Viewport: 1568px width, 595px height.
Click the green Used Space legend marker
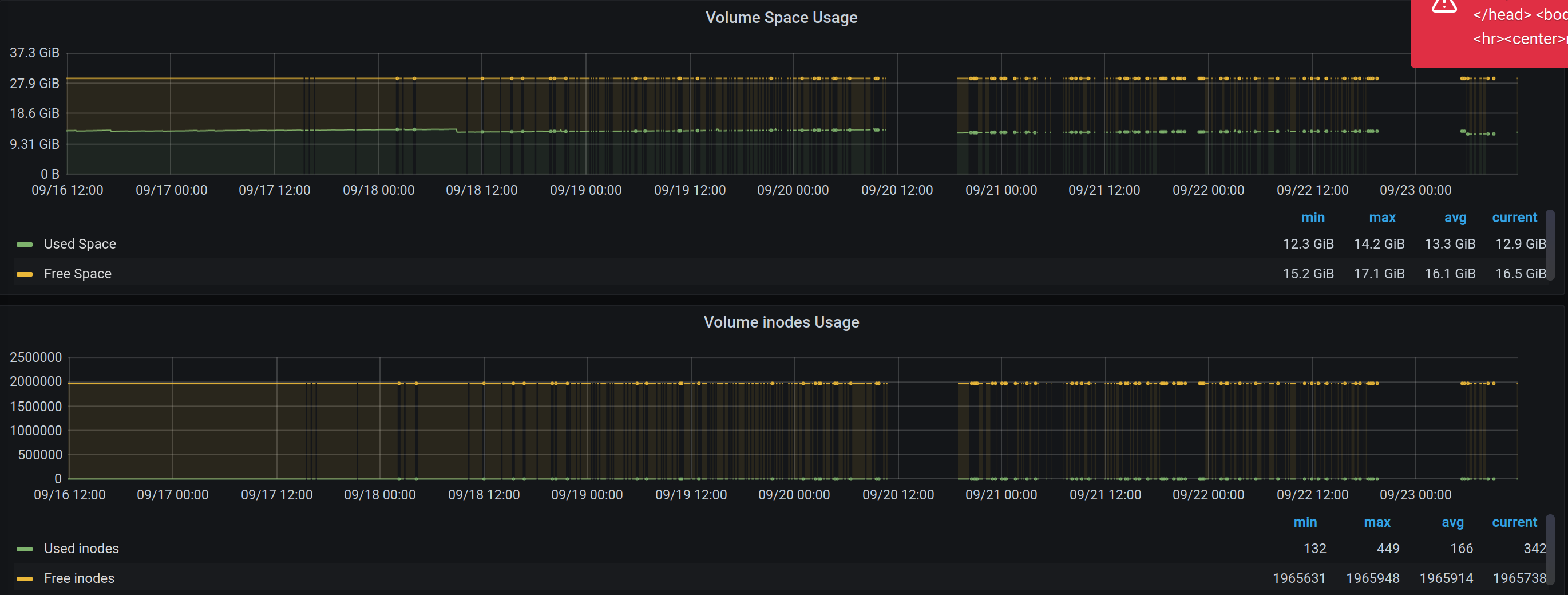click(25, 244)
